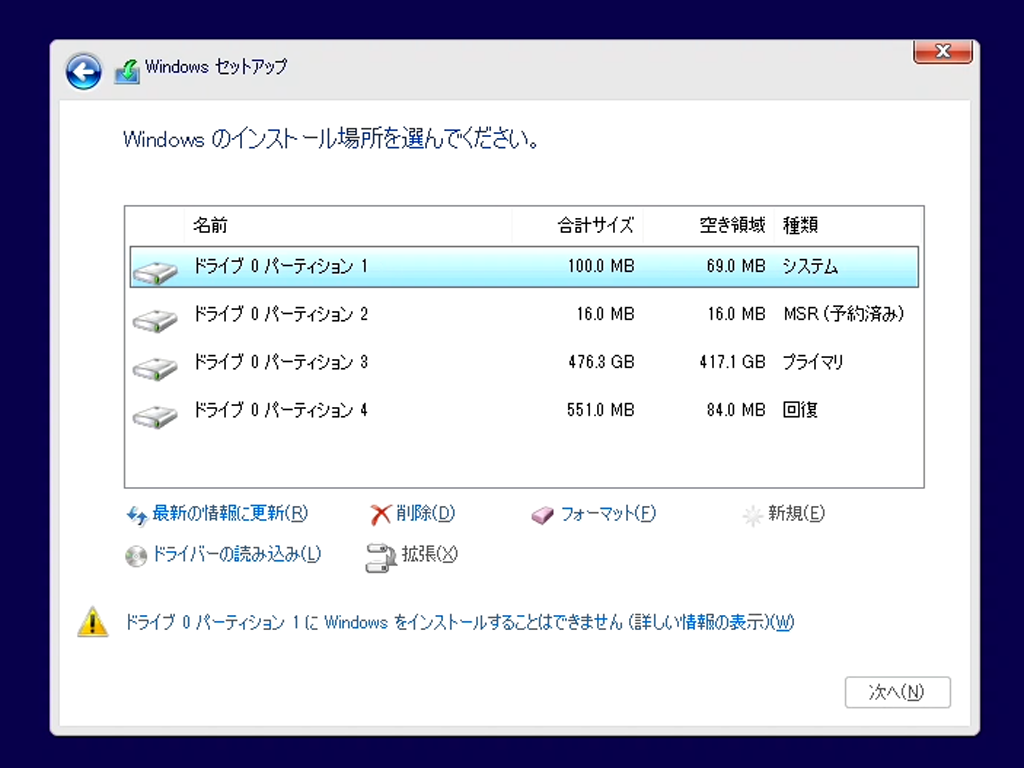Viewport: 1024px width, 768px height.
Task: Click drive icon for パーティション 3
Action: [155, 368]
